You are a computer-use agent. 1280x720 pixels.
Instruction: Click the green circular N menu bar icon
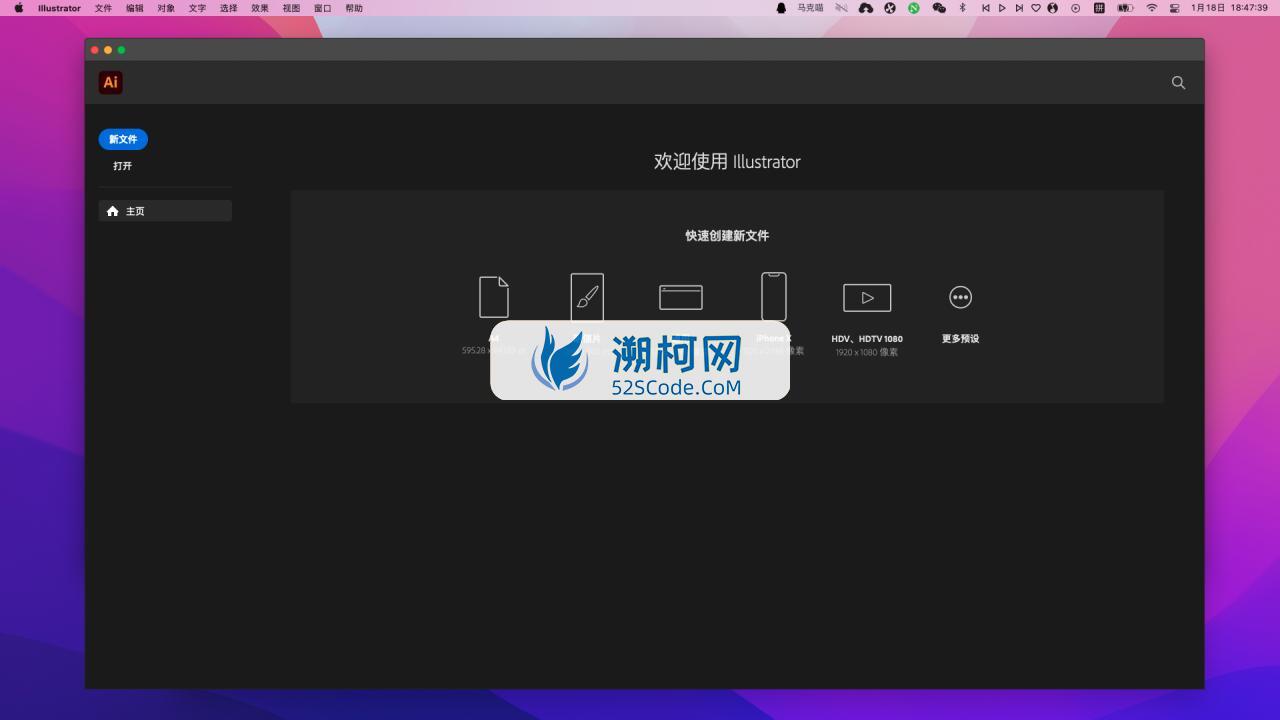(x=914, y=8)
